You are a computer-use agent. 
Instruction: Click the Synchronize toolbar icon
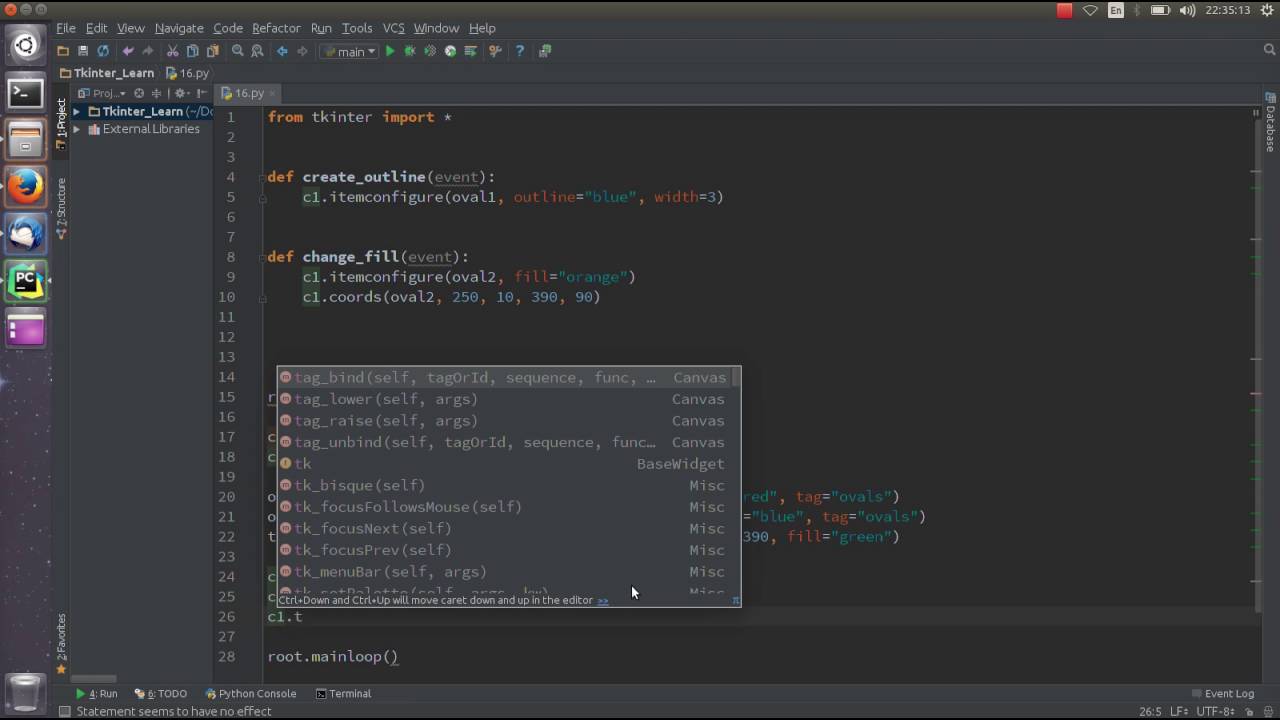pyautogui.click(x=103, y=51)
